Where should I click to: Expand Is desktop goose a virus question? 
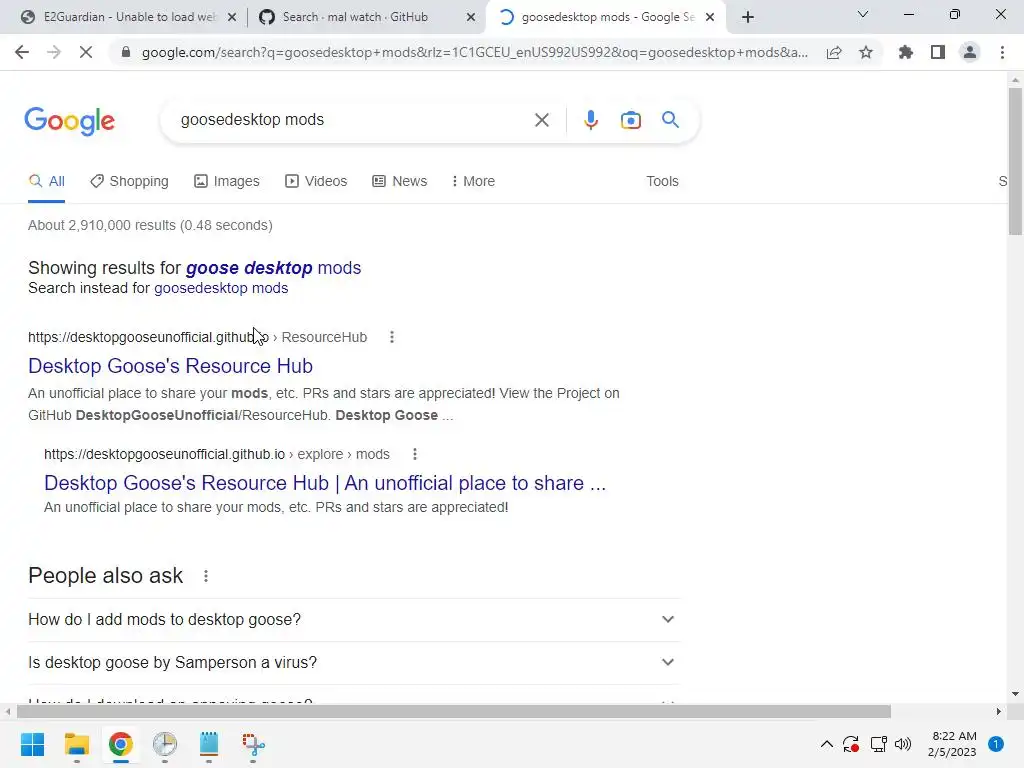(x=354, y=662)
